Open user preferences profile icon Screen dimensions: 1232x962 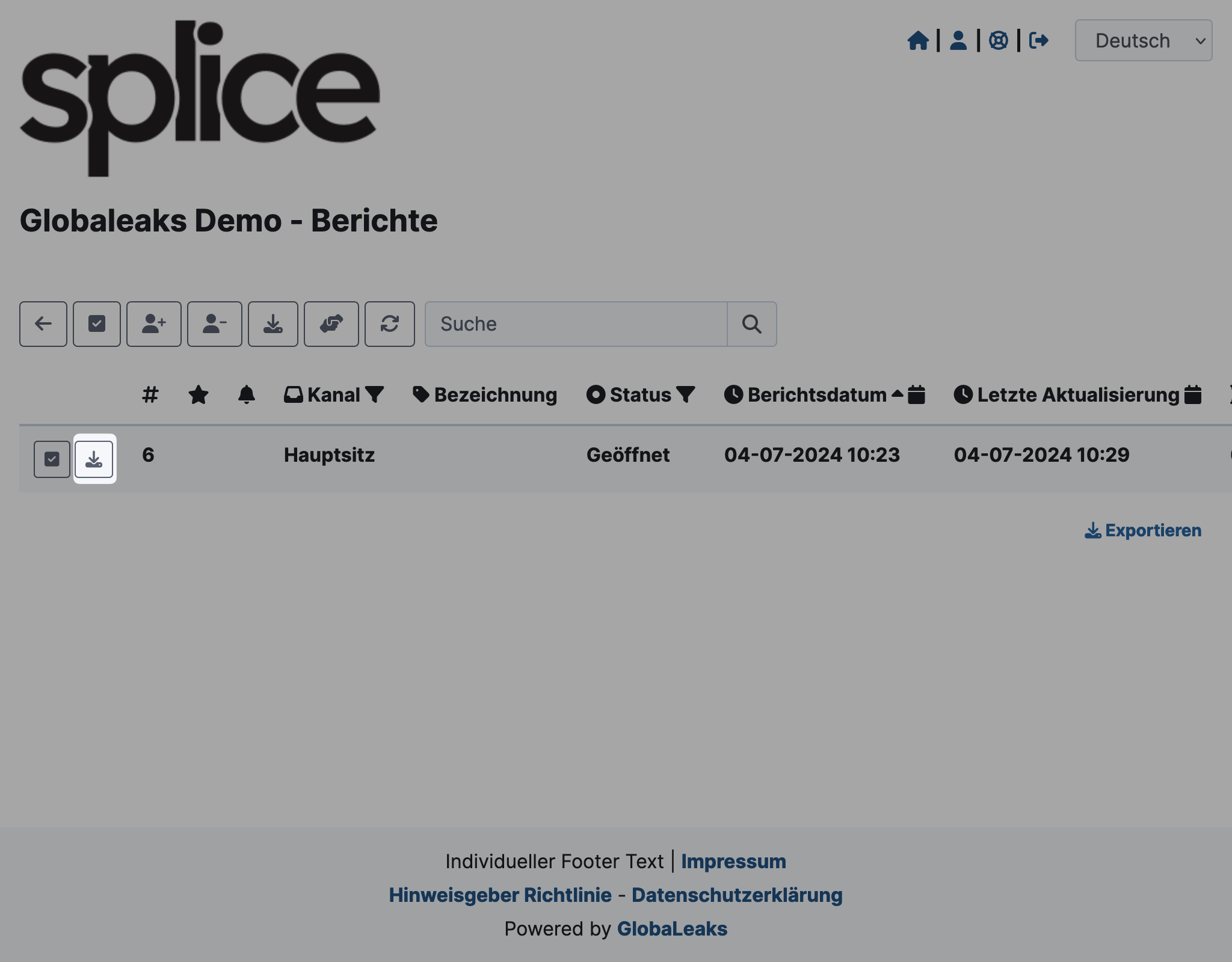coord(958,41)
